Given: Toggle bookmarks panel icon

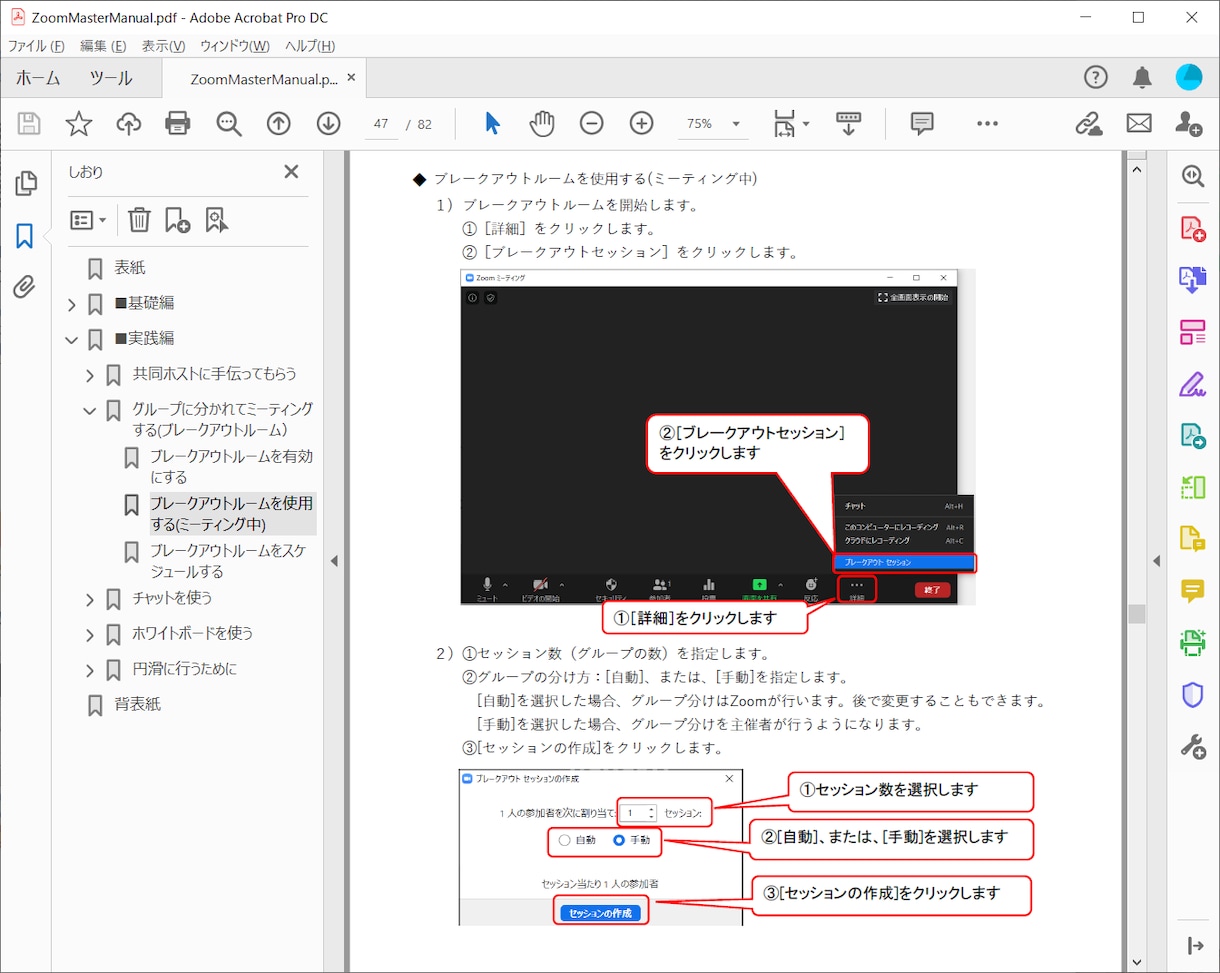Looking at the screenshot, I should [25, 236].
